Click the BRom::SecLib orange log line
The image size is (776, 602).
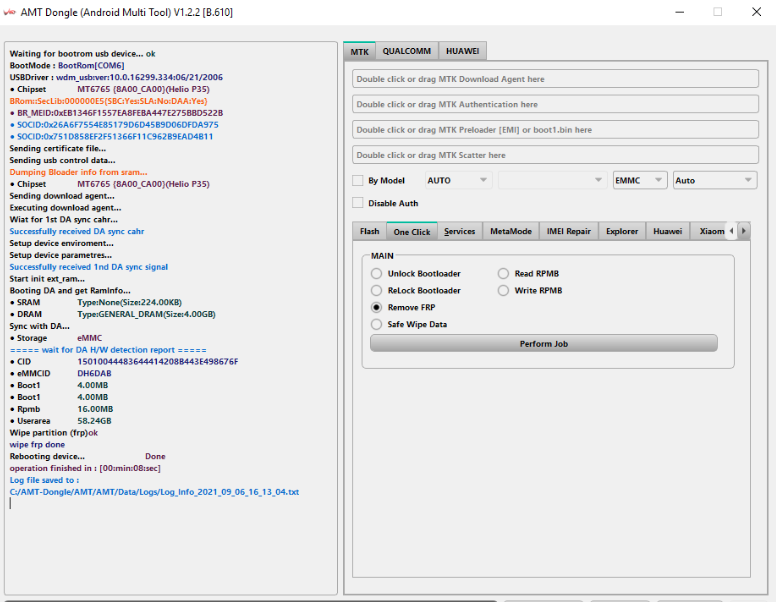108,101
